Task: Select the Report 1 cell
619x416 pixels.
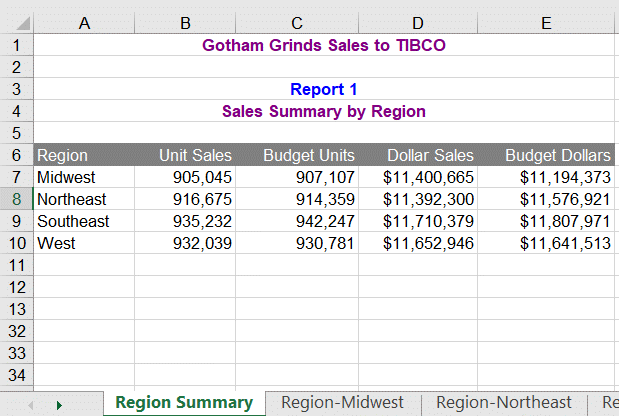Action: [324, 89]
